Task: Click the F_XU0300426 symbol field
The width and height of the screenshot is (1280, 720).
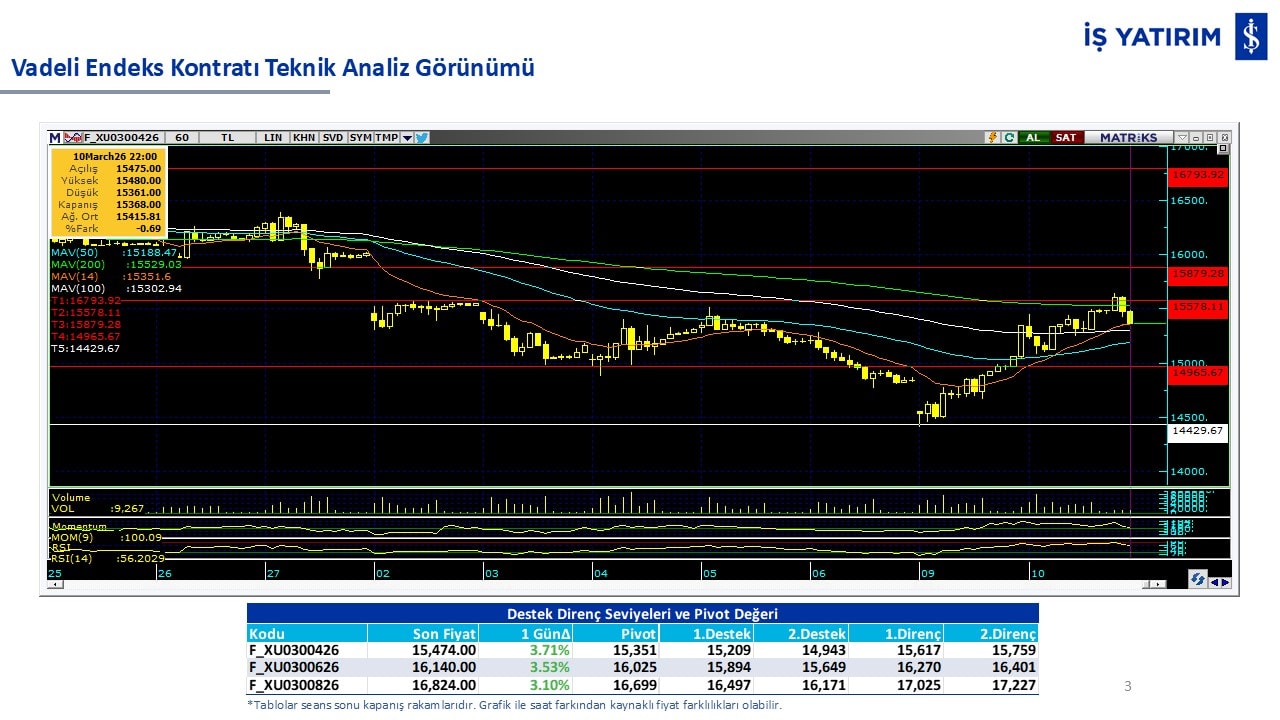Action: pyautogui.click(x=121, y=138)
